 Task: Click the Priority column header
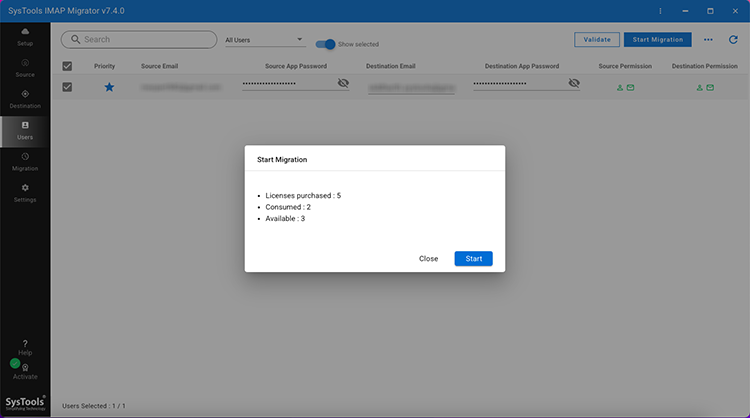(104, 66)
